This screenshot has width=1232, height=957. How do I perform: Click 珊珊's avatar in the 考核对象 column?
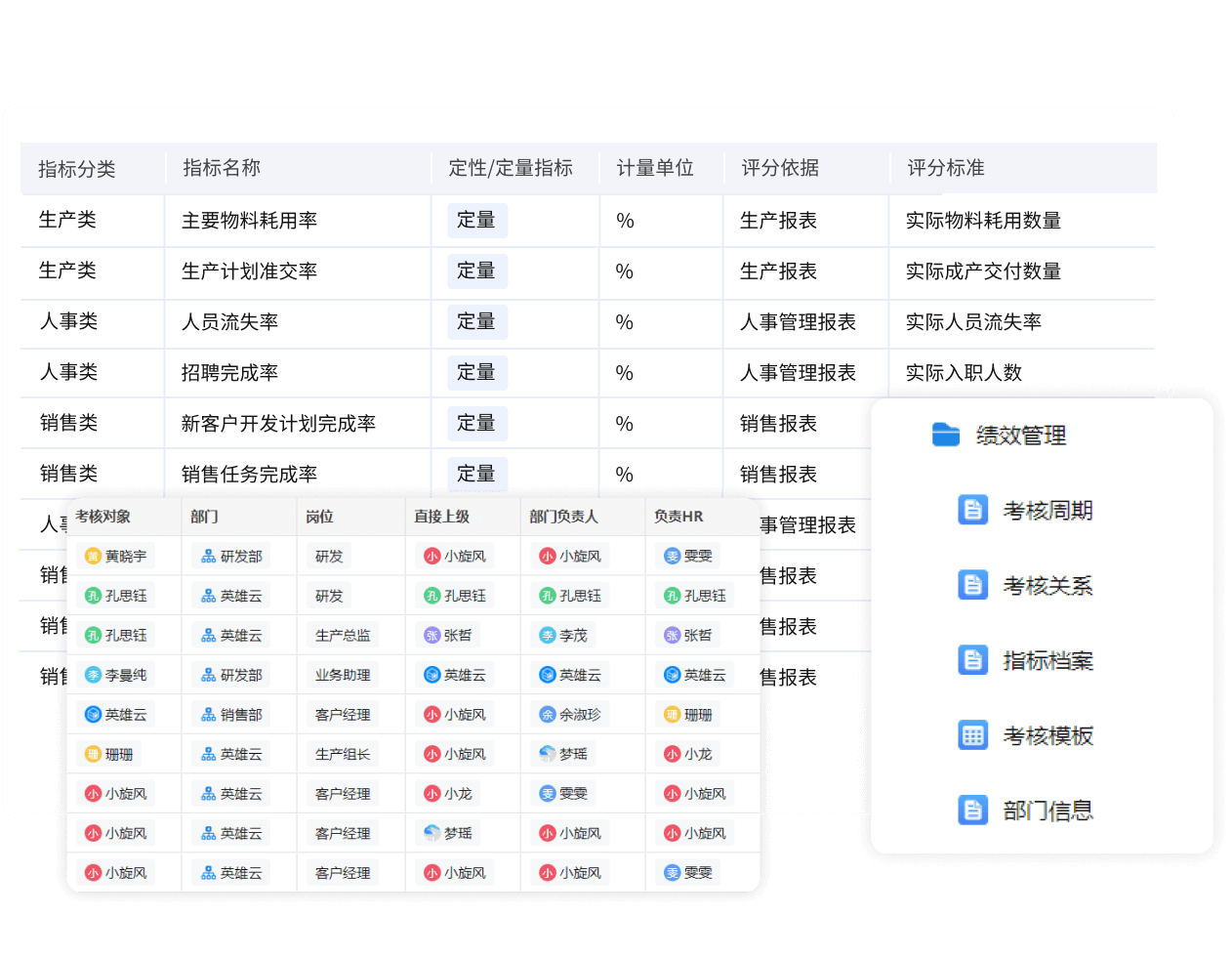93,754
